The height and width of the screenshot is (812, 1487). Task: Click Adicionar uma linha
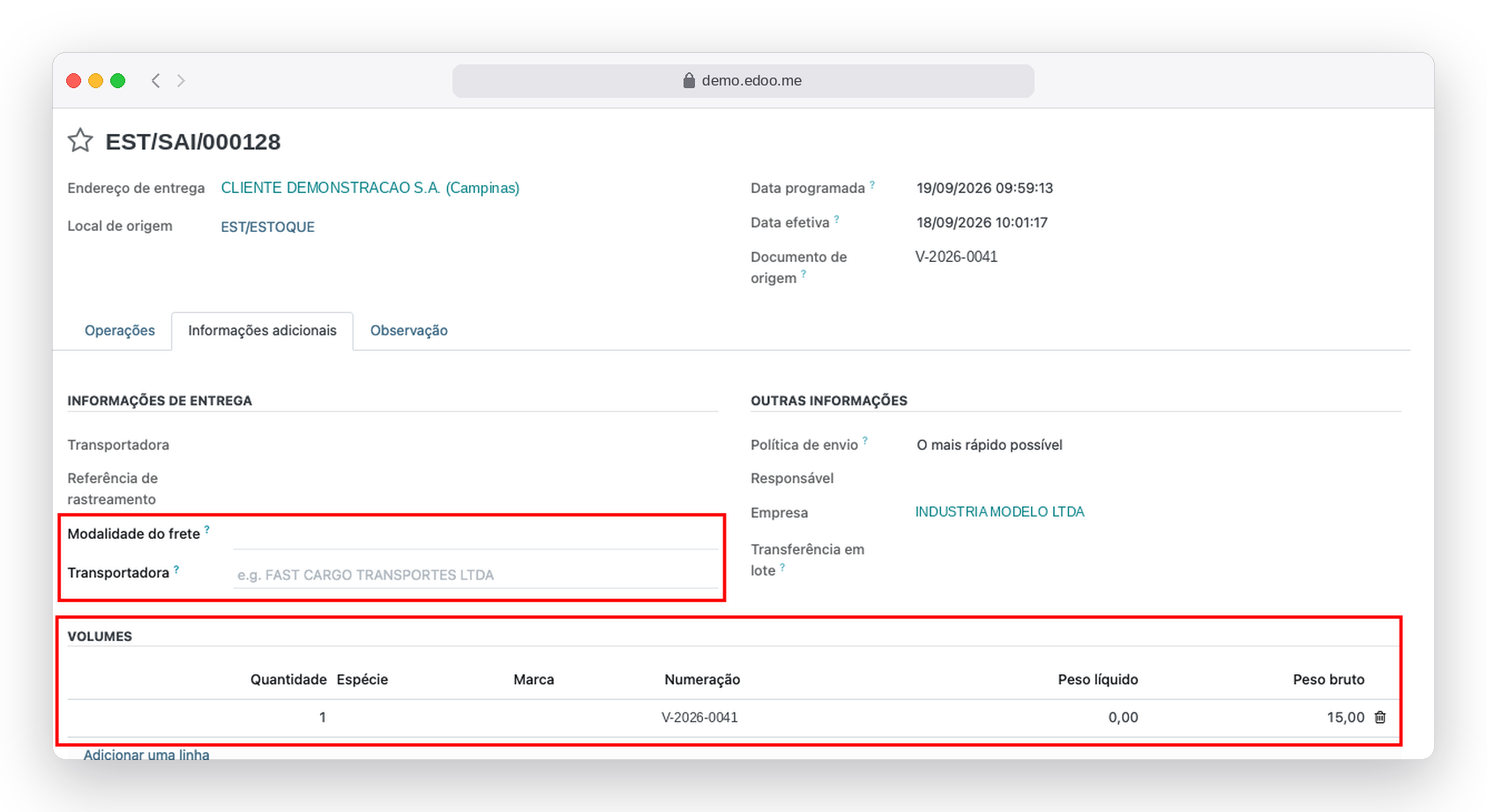tap(146, 755)
